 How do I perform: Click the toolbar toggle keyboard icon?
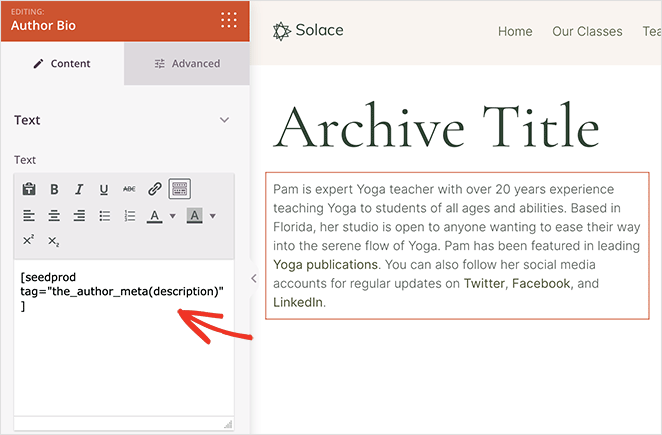[180, 189]
